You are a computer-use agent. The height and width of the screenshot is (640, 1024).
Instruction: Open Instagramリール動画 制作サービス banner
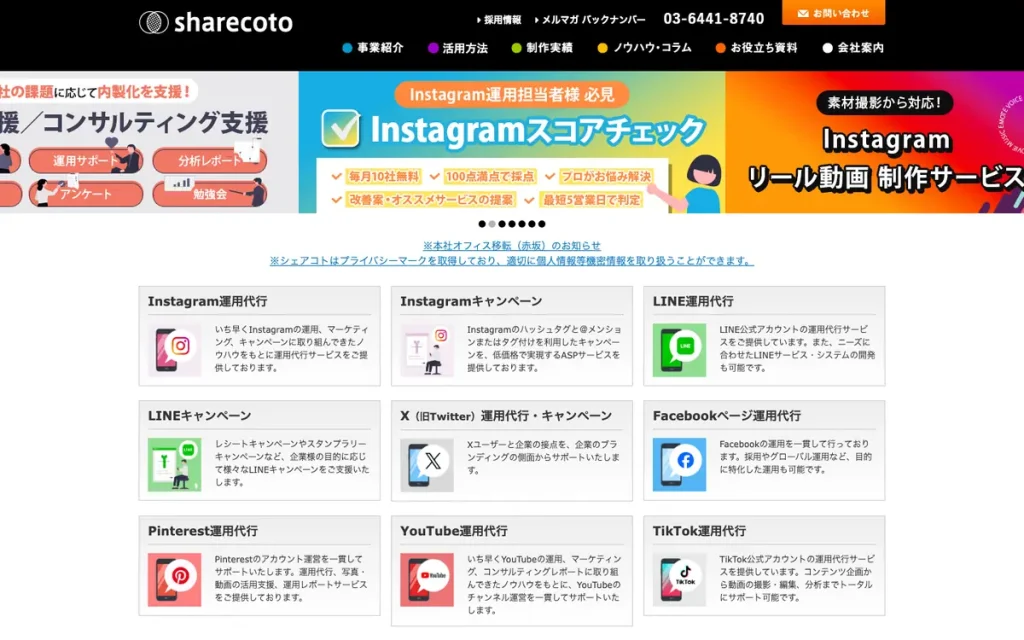tap(874, 142)
